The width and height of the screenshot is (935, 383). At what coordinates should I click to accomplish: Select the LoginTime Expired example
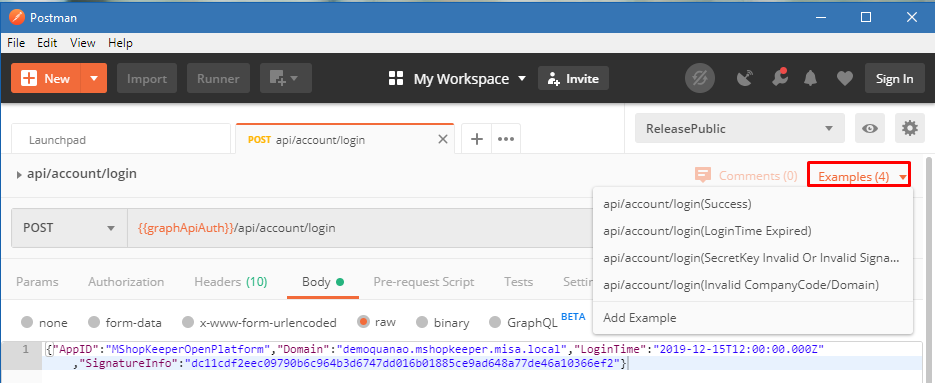[x=753, y=231]
